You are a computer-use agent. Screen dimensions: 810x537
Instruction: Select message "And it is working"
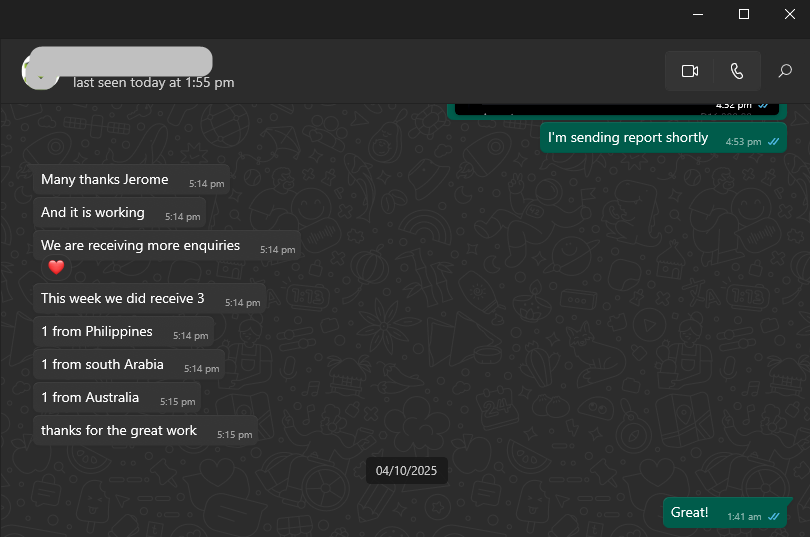120,213
